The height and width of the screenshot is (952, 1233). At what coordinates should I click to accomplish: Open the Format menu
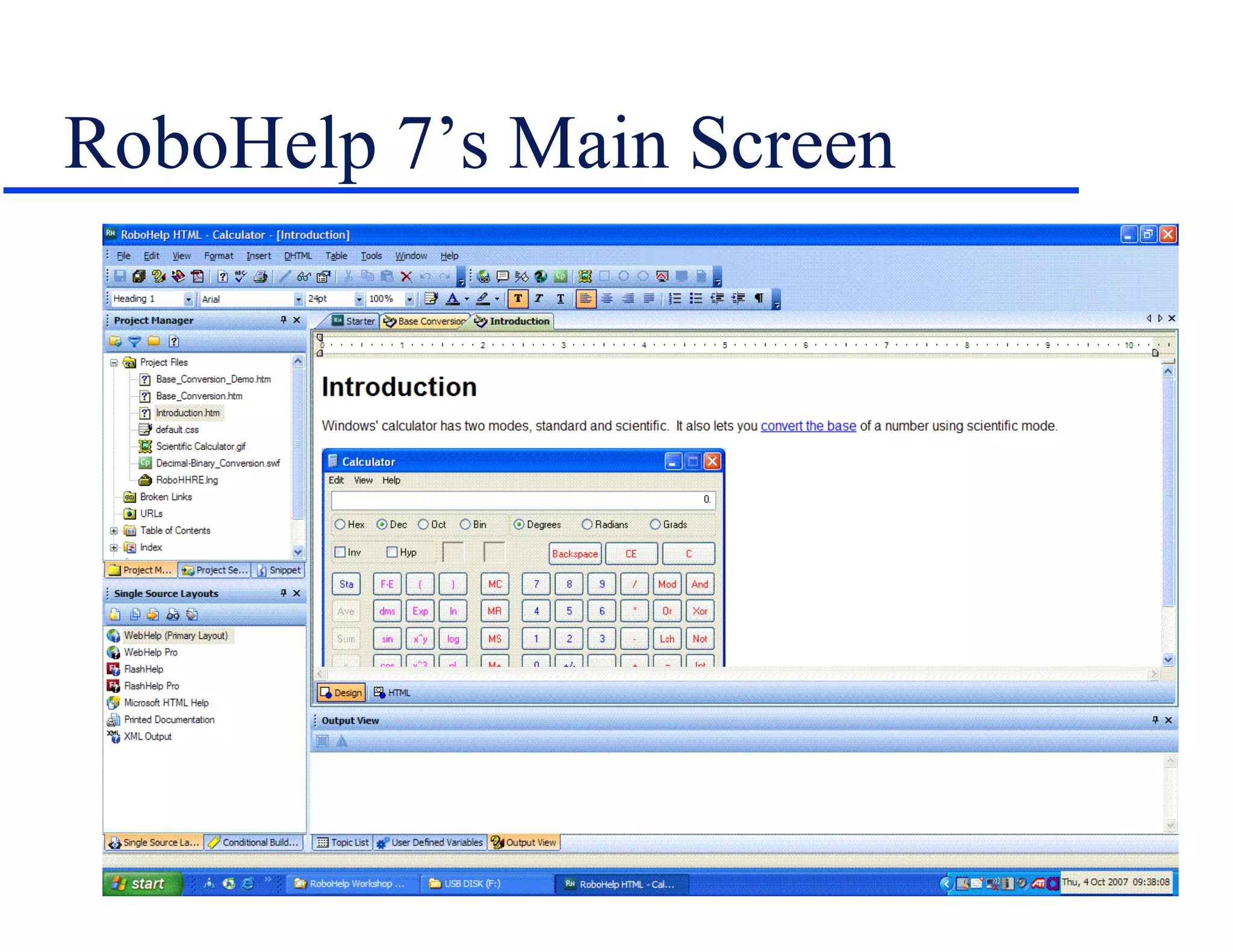click(219, 256)
